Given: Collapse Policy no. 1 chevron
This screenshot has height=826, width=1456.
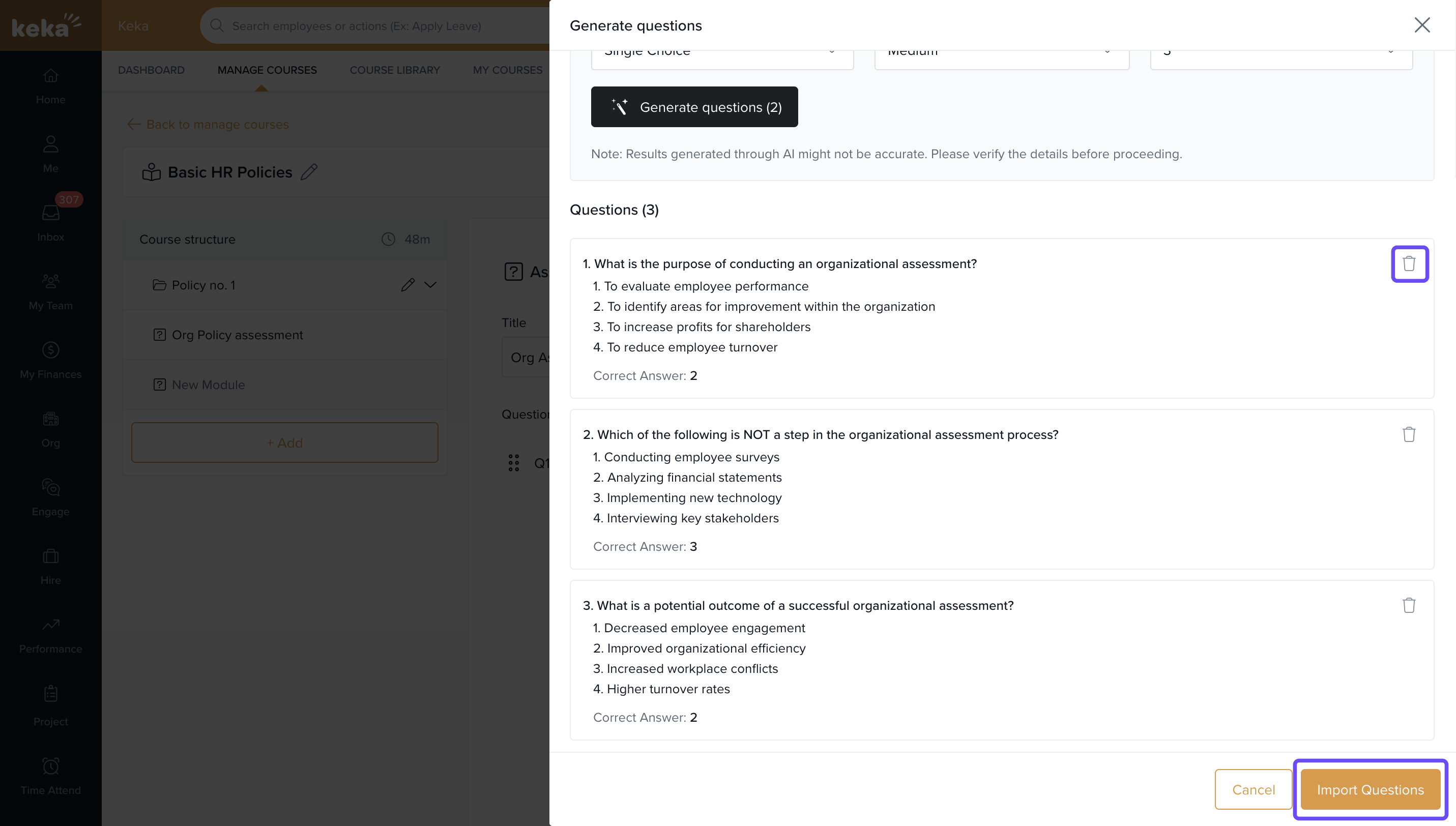Looking at the screenshot, I should [431, 285].
